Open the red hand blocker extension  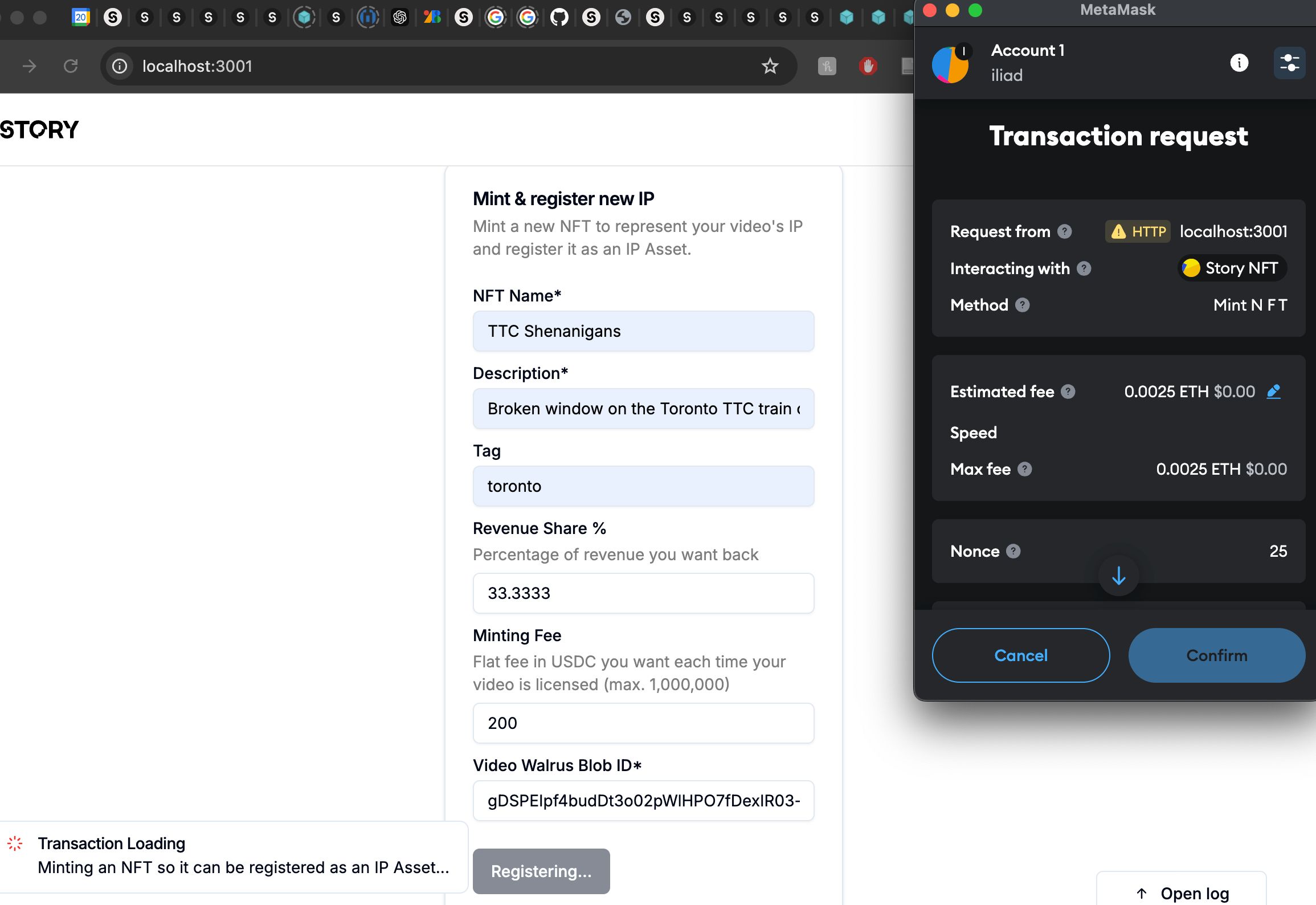click(x=868, y=66)
